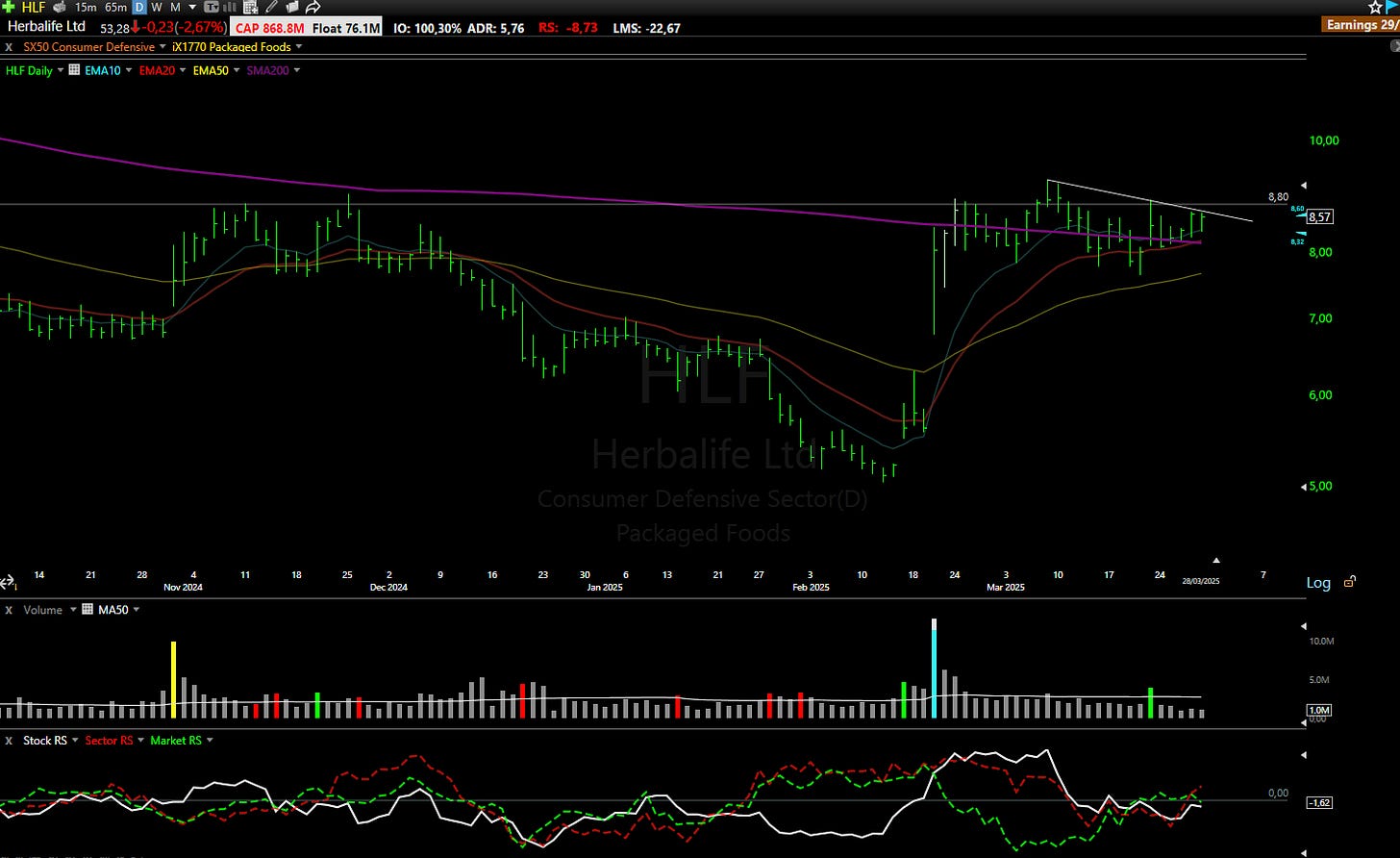Open the add indicator grid icon
1400x858 pixels.
pyautogui.click(x=250, y=7)
